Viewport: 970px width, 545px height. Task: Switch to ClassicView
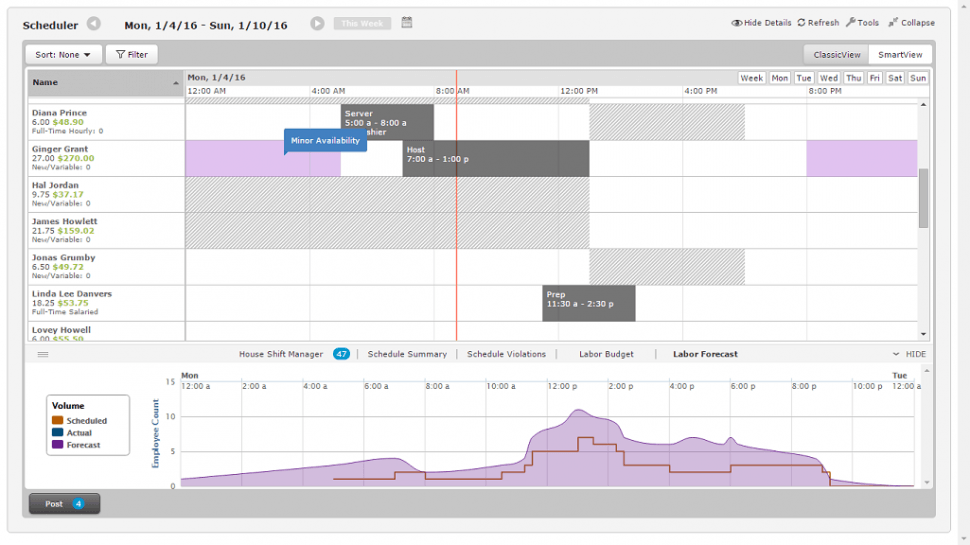pos(836,54)
